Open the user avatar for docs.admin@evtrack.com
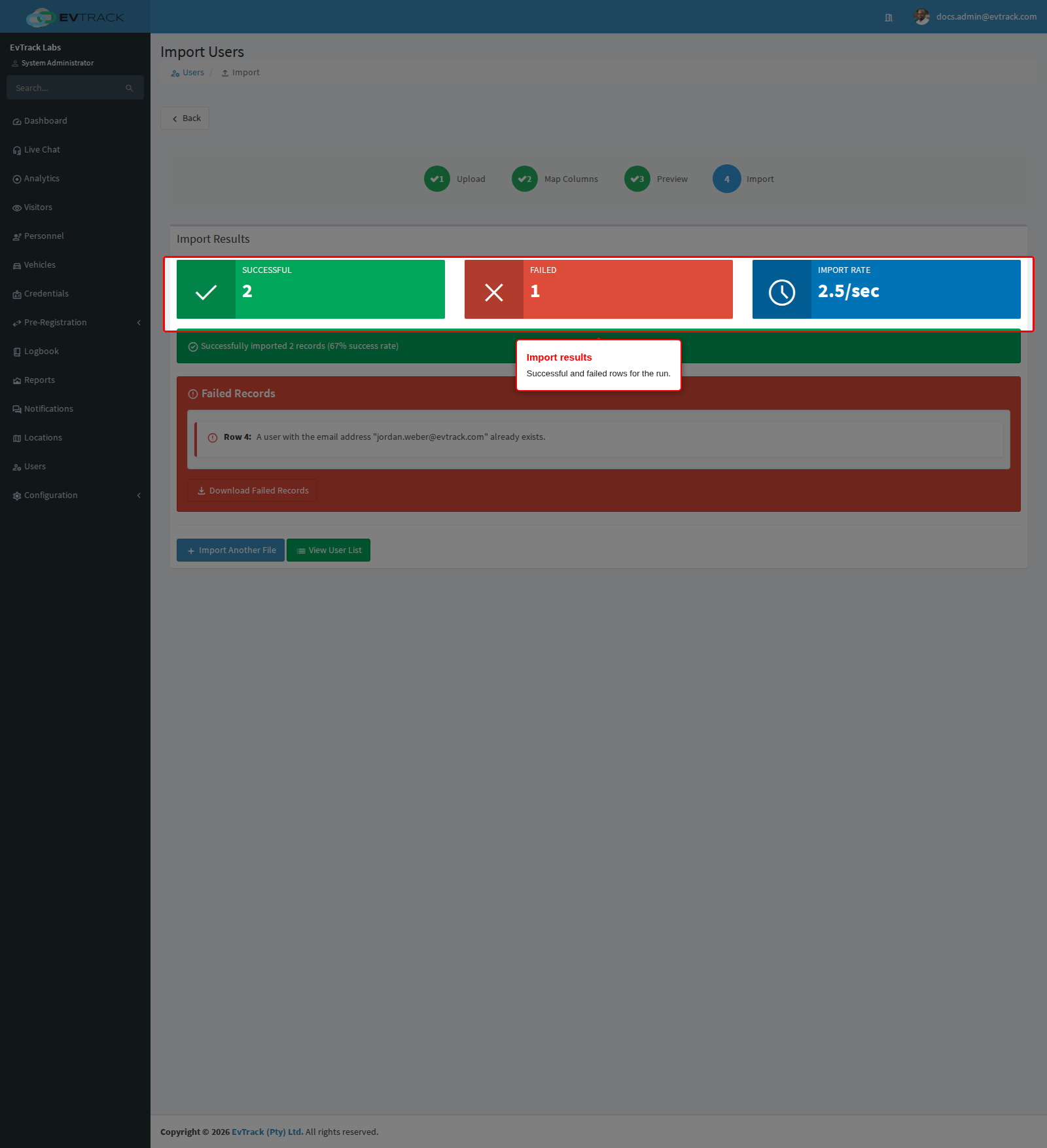1047x1148 pixels. point(922,17)
